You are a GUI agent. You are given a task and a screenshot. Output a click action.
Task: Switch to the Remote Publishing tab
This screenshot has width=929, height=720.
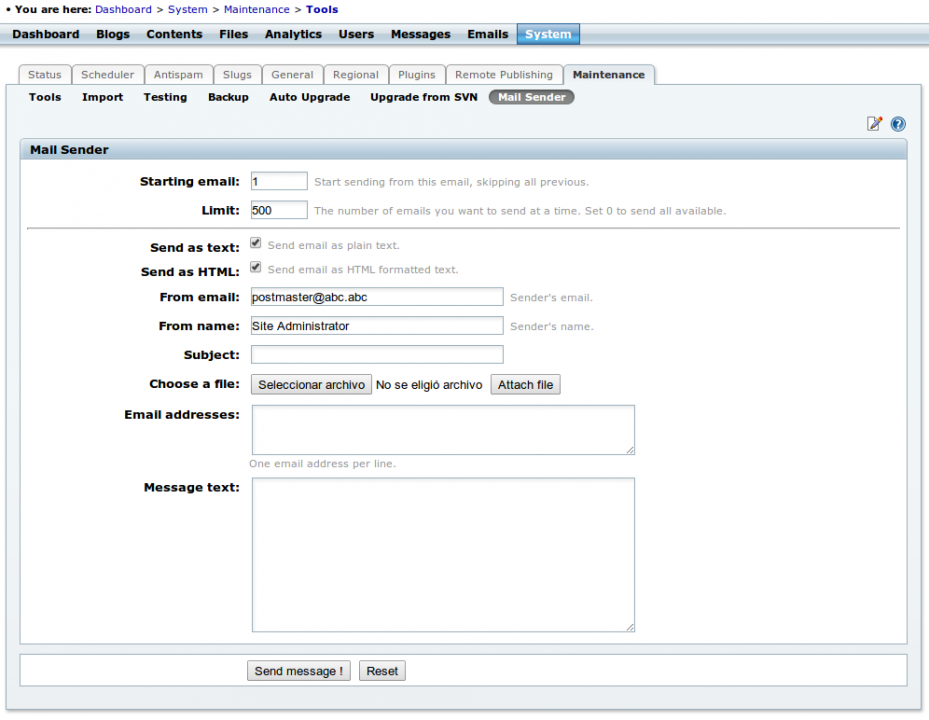(504, 75)
